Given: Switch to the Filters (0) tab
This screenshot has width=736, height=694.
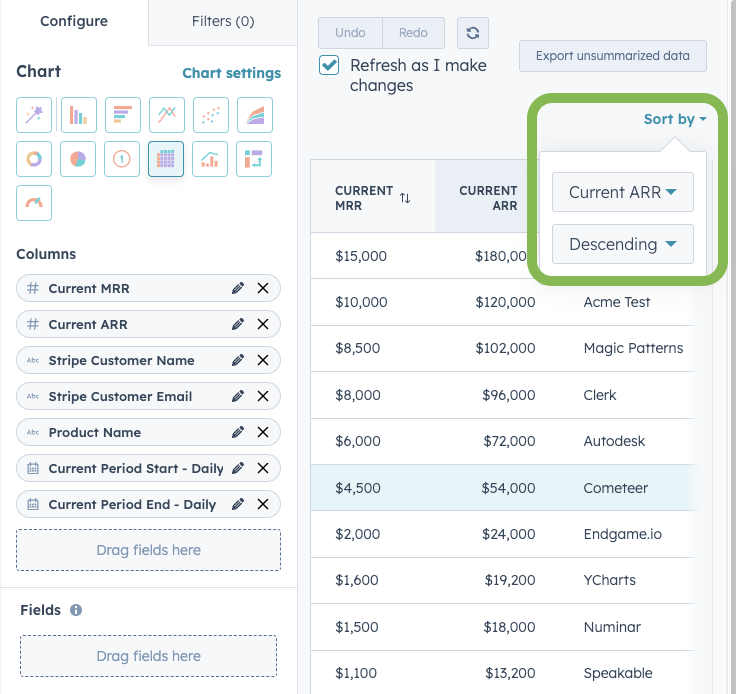Looking at the screenshot, I should pos(222,21).
